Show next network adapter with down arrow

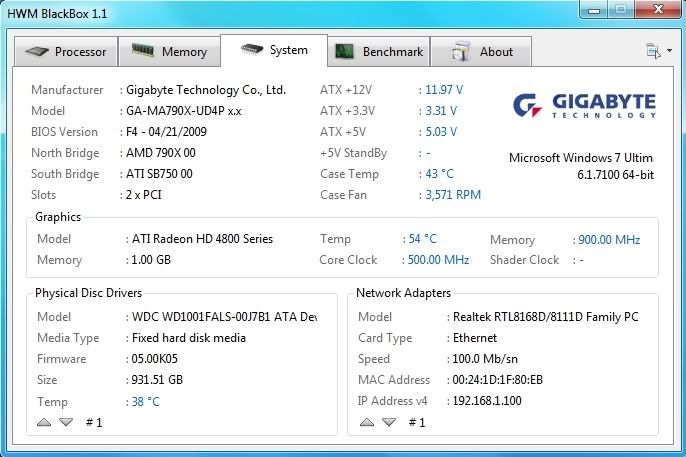[389, 422]
